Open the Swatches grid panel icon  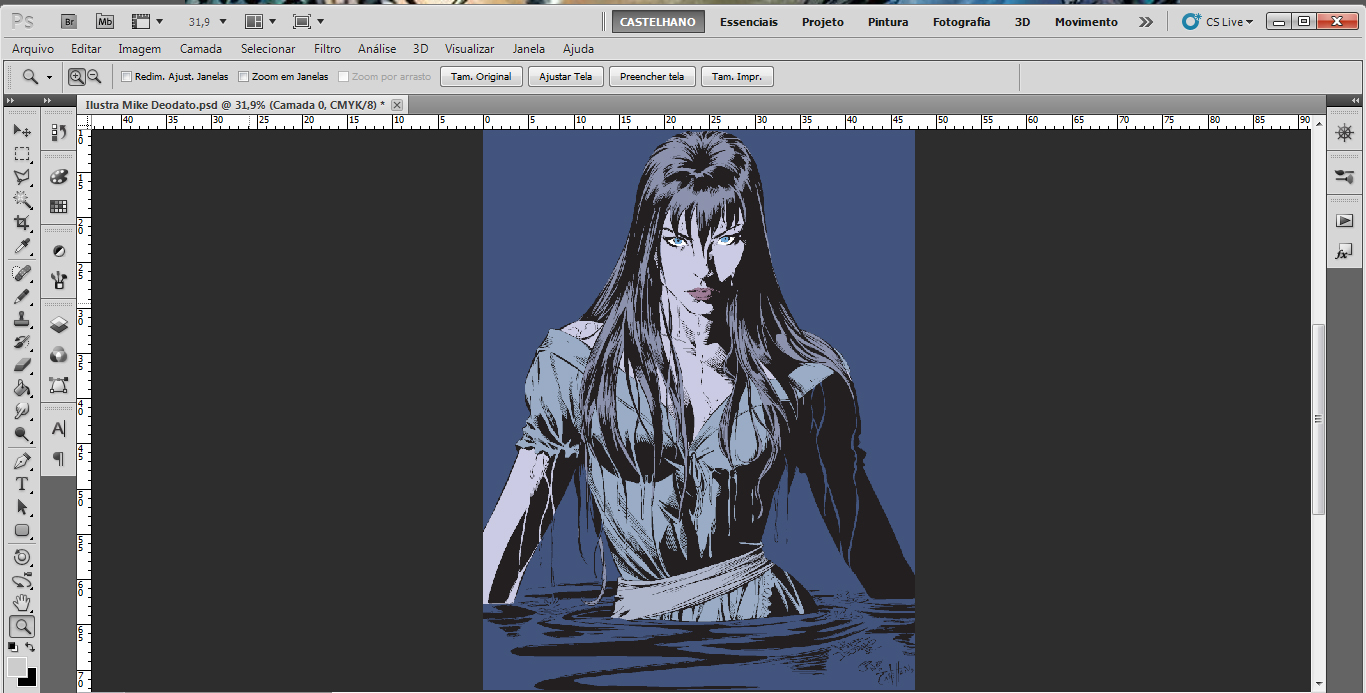click(58, 206)
